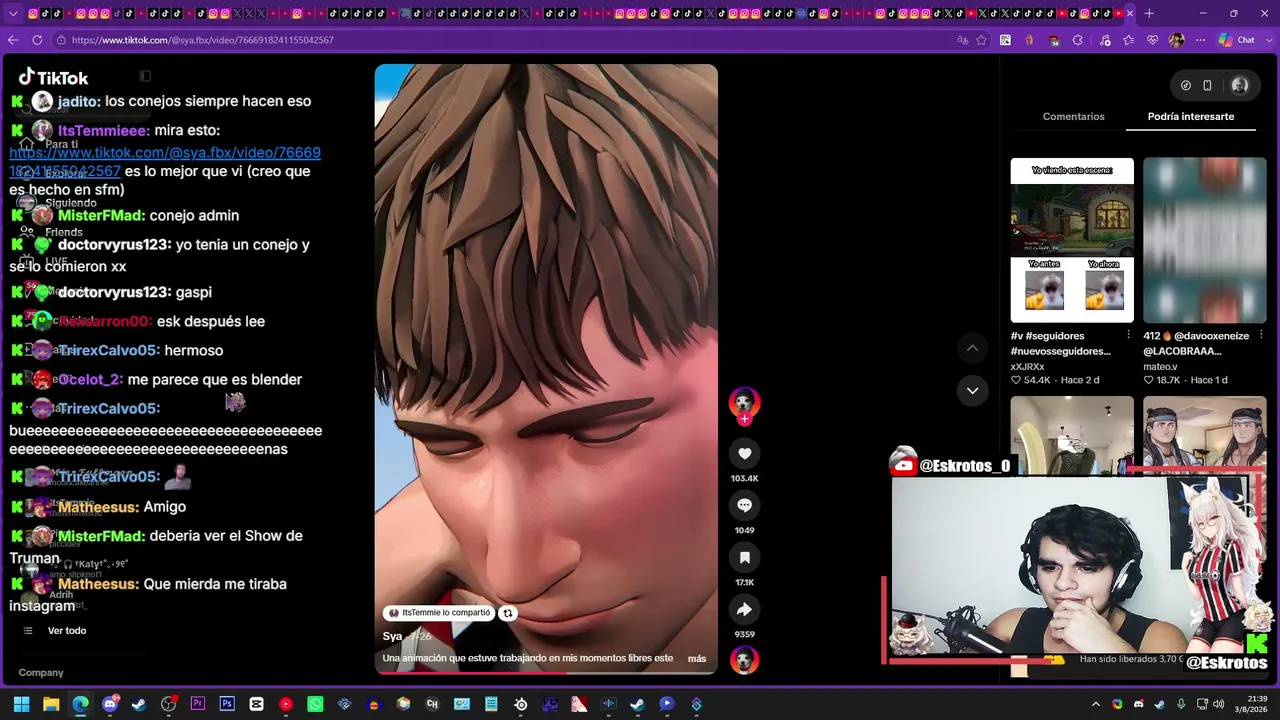Open the media control music icon
This screenshot has height=720, width=1280.
coord(1105,40)
